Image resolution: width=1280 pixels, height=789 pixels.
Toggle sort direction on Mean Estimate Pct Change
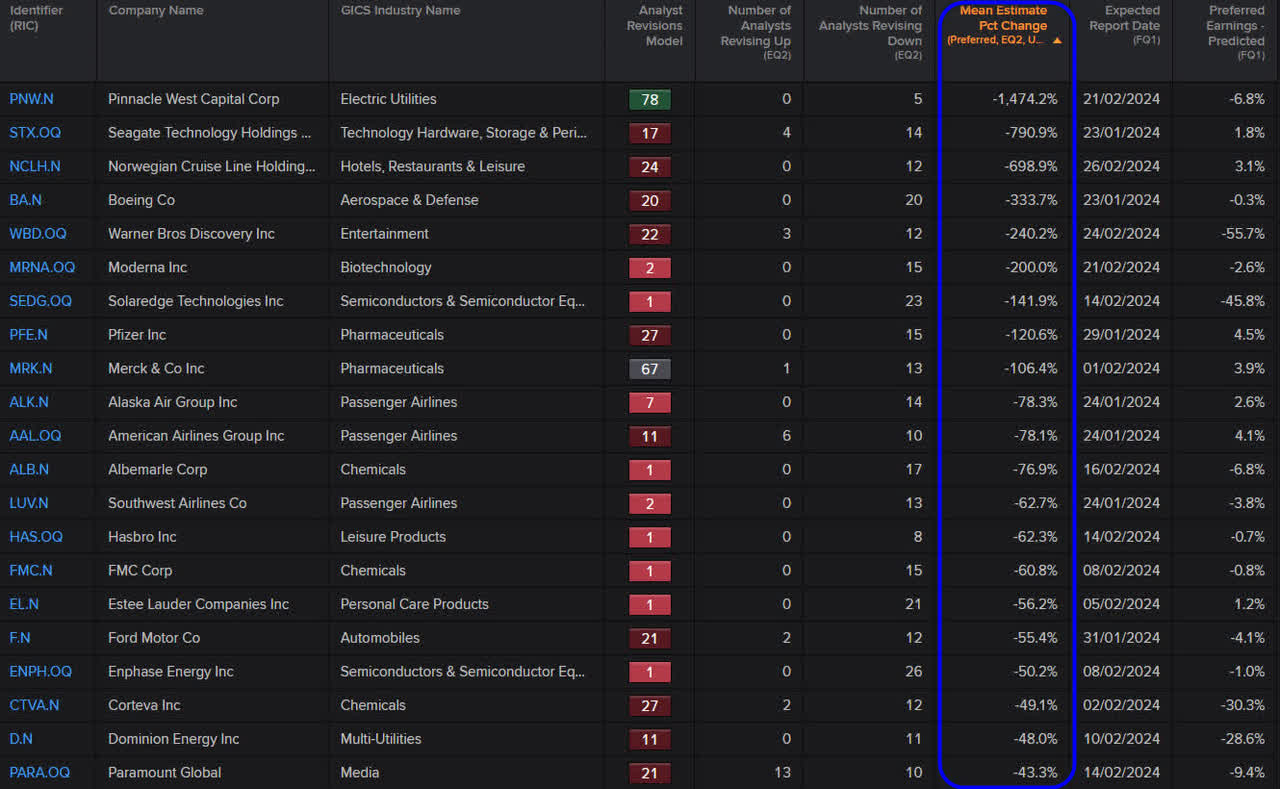pyautogui.click(x=1005, y=25)
